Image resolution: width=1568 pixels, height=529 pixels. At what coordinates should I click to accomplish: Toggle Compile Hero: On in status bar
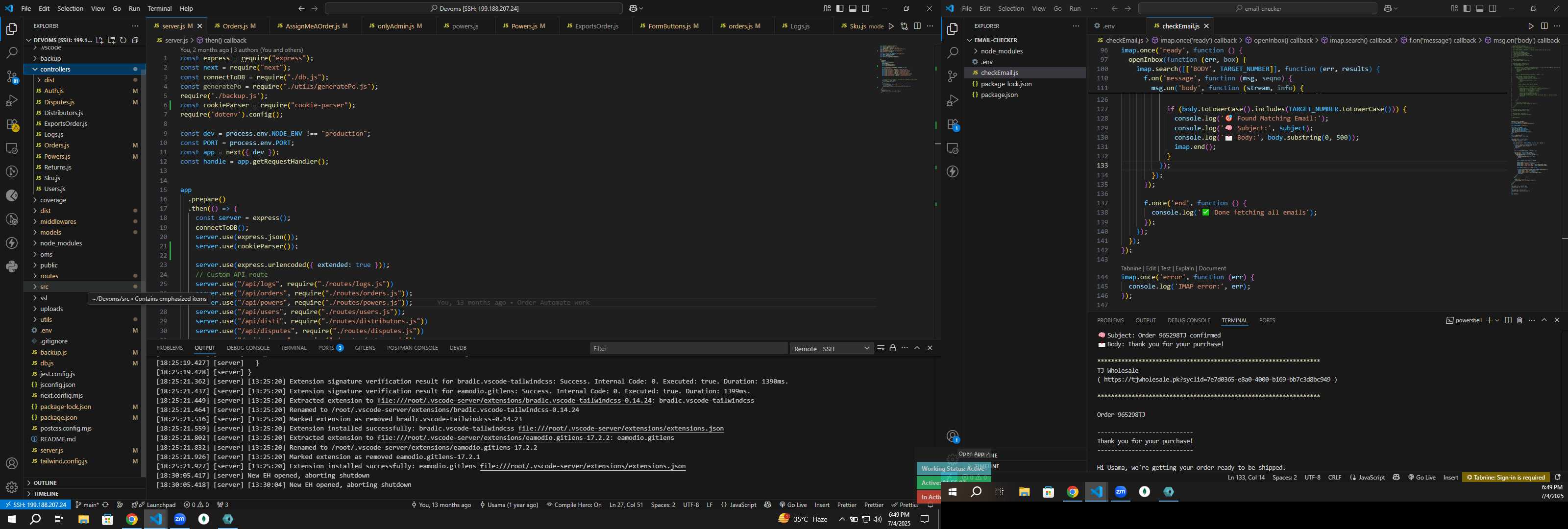(x=574, y=505)
